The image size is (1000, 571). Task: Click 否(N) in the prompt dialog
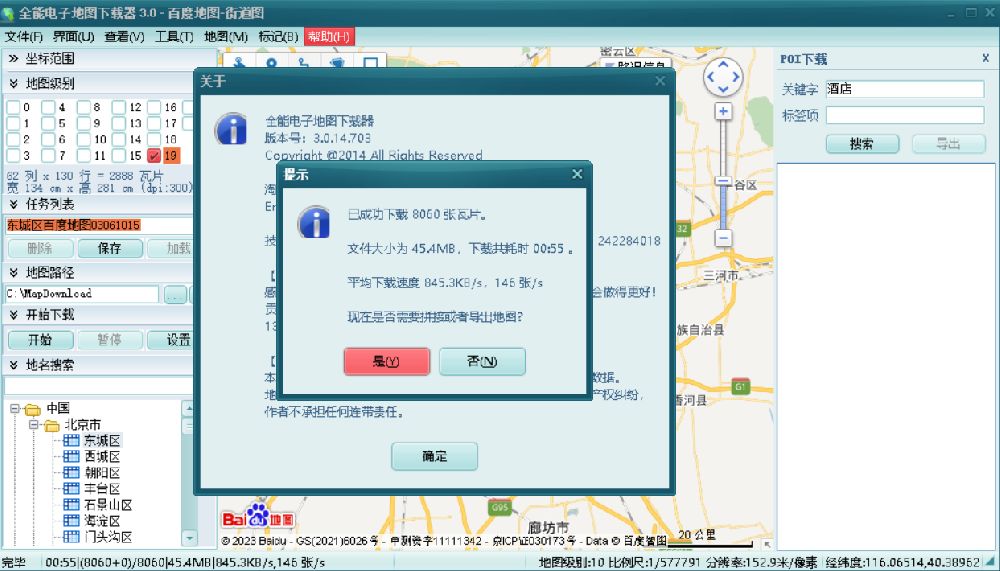tap(482, 361)
